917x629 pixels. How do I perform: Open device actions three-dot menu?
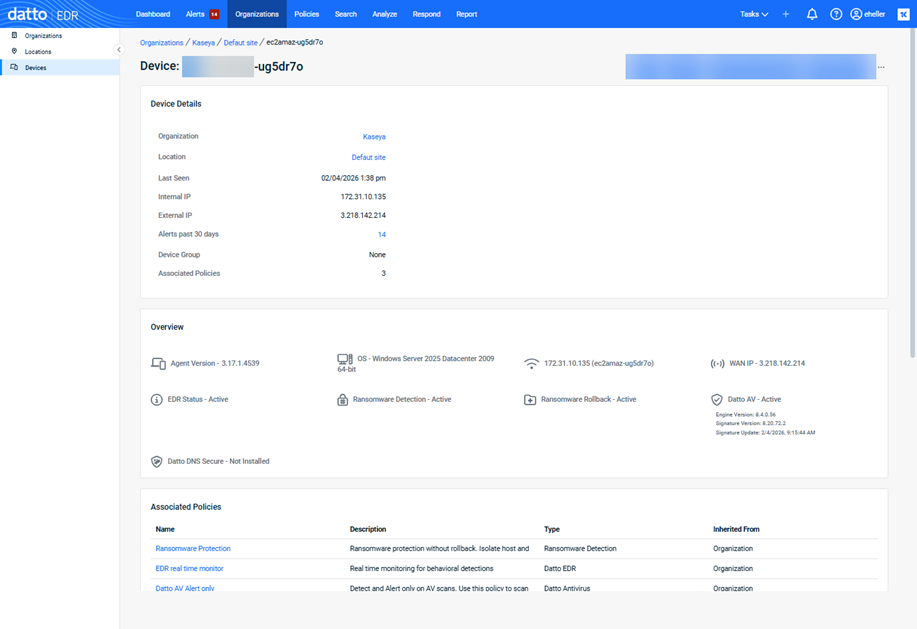point(881,67)
